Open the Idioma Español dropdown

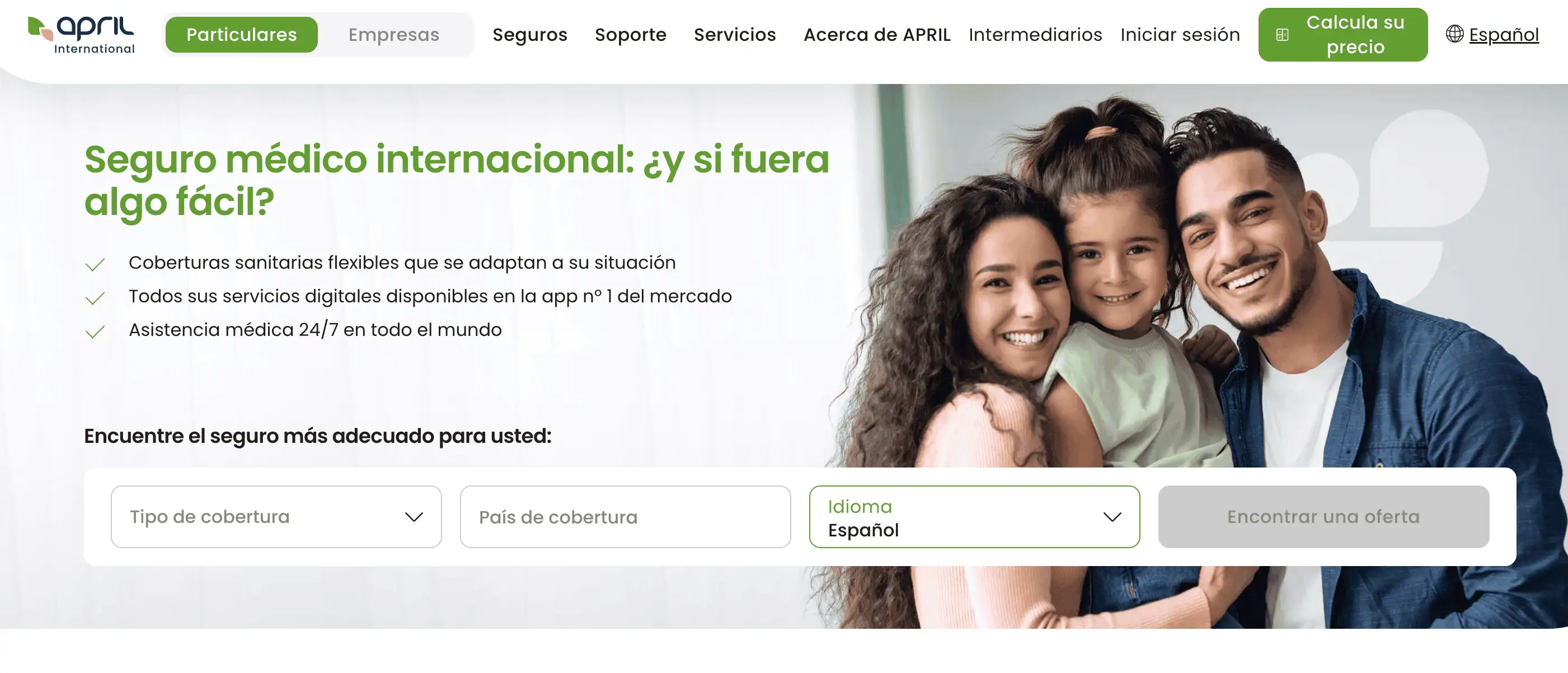(974, 517)
